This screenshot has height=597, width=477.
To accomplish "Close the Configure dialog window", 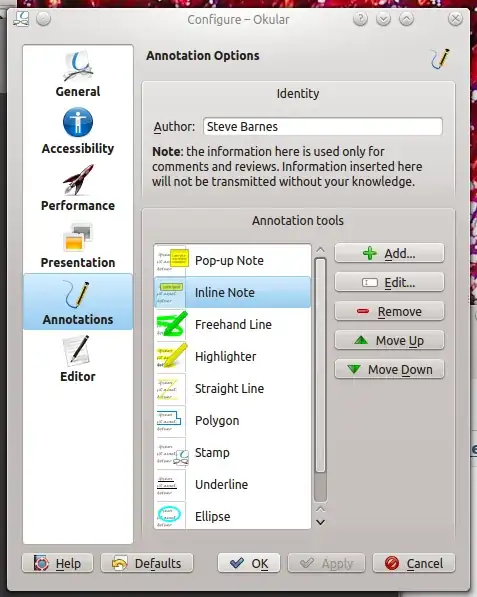I will (x=455, y=19).
